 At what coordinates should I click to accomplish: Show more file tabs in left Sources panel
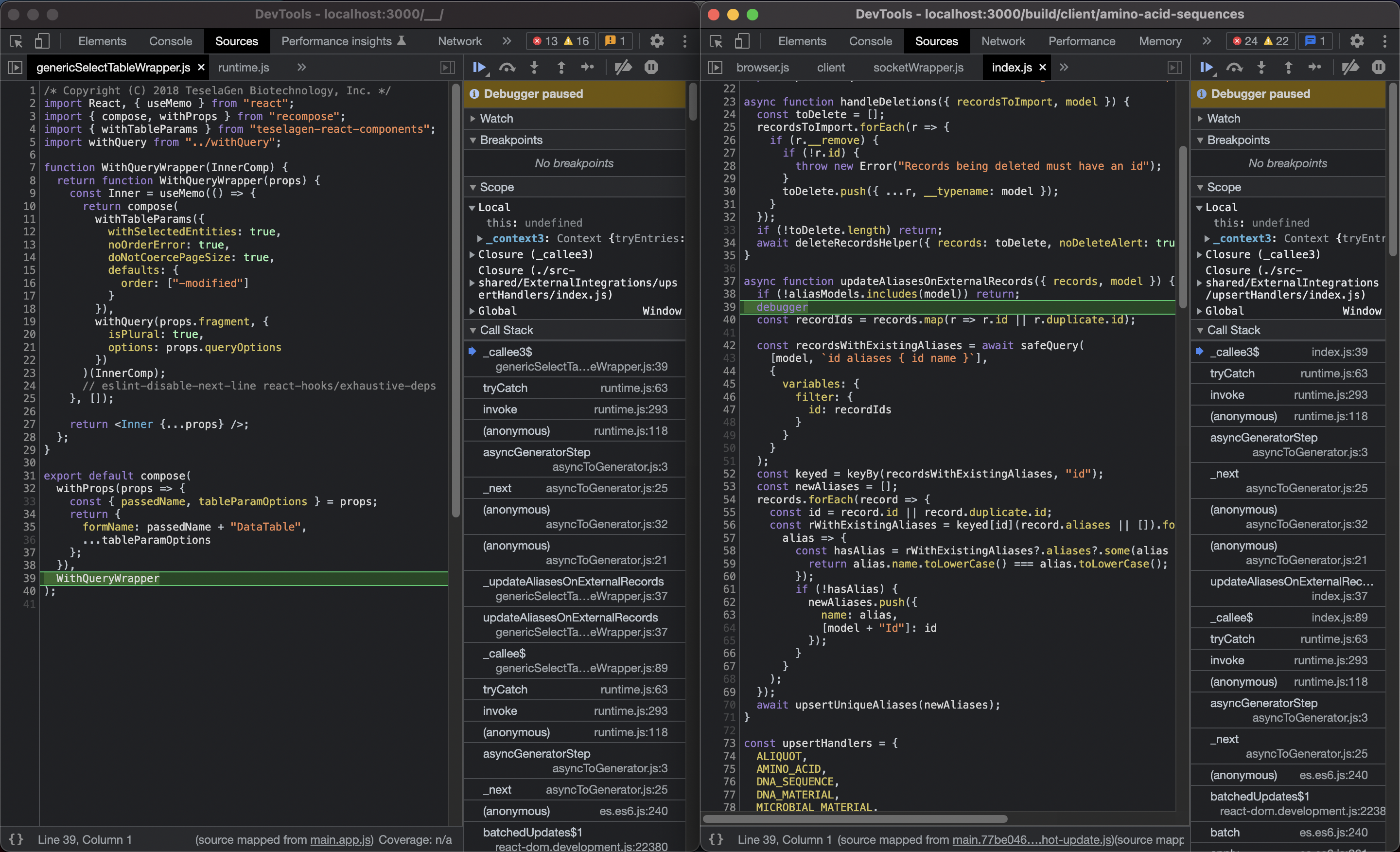click(302, 68)
